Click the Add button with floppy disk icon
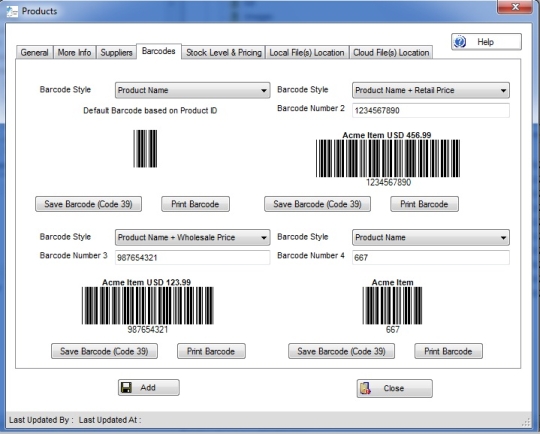 (x=149, y=388)
